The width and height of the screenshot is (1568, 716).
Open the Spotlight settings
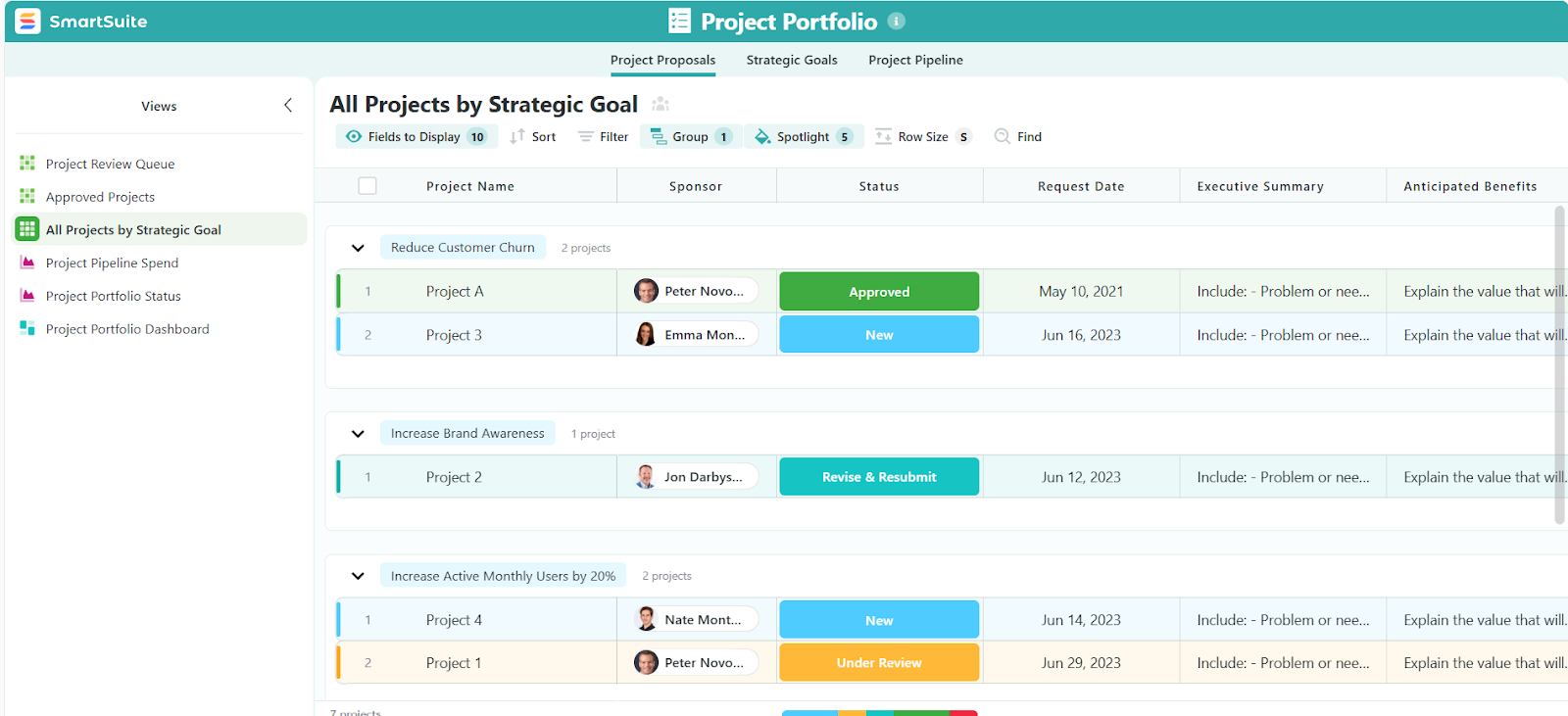pos(804,136)
